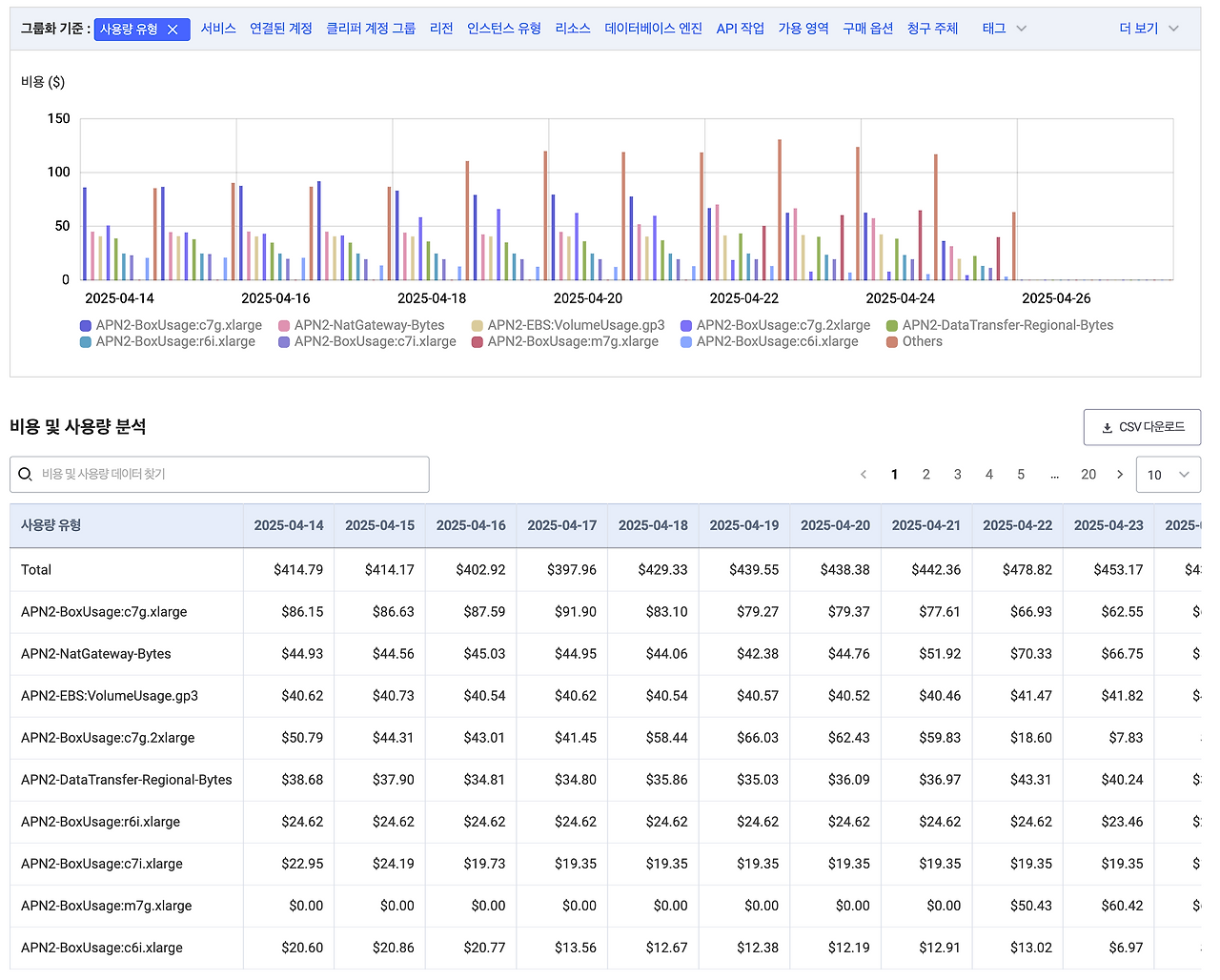Group by 연결된 계정
This screenshot has width=1220, height=980.
click(281, 29)
